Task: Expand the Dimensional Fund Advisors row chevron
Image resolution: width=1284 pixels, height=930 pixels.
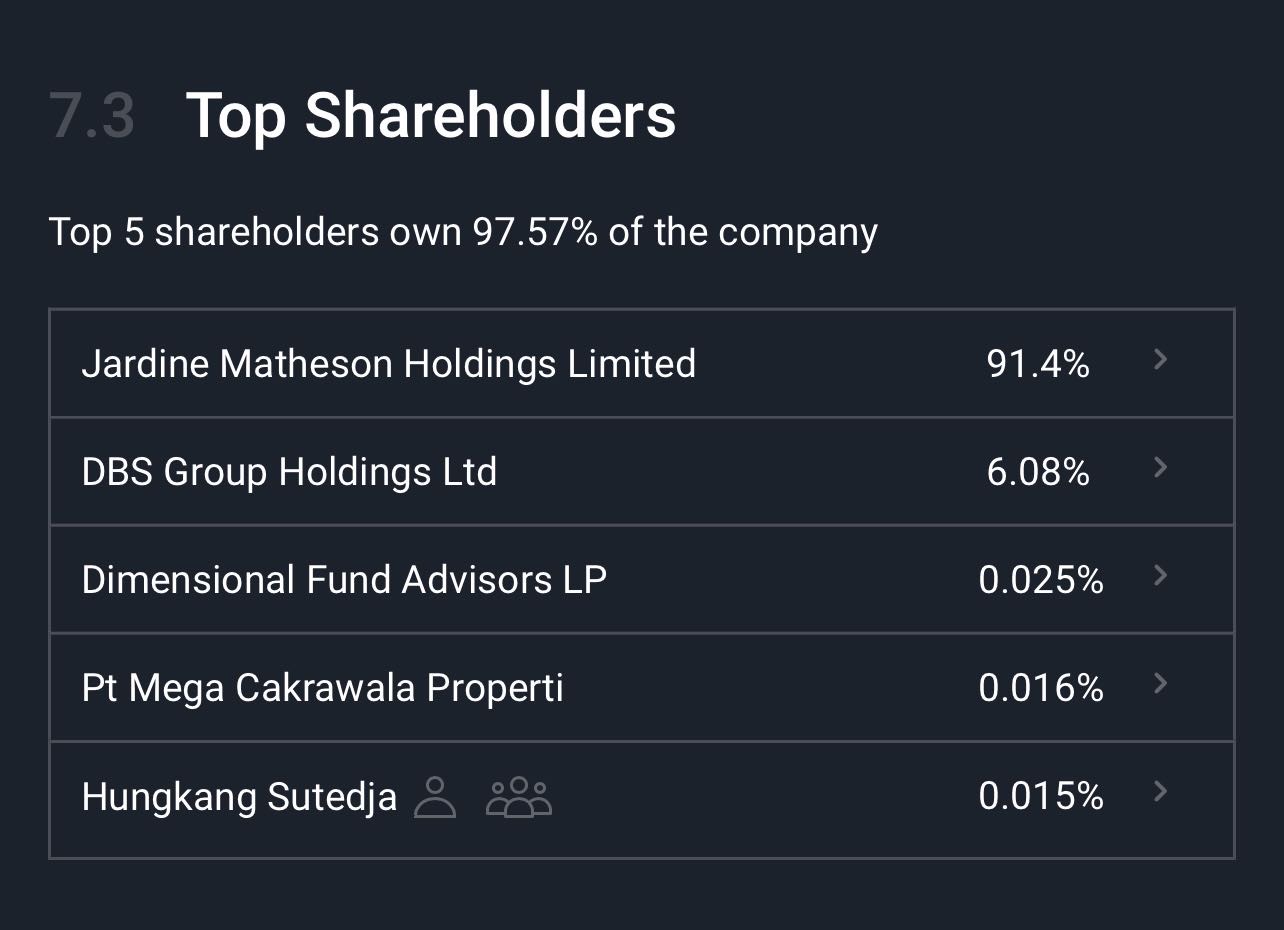Action: click(1160, 576)
